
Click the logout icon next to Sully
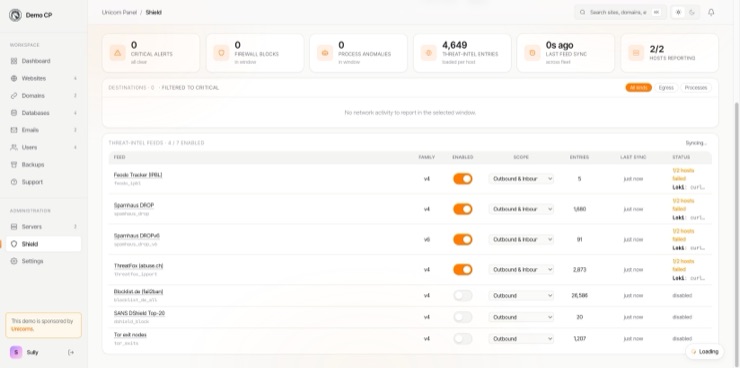71,352
